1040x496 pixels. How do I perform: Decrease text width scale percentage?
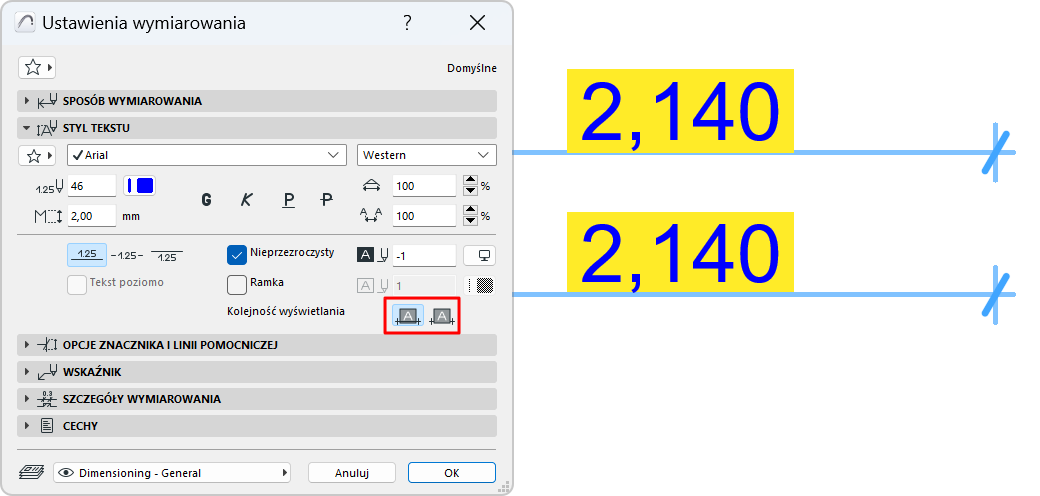(x=470, y=191)
